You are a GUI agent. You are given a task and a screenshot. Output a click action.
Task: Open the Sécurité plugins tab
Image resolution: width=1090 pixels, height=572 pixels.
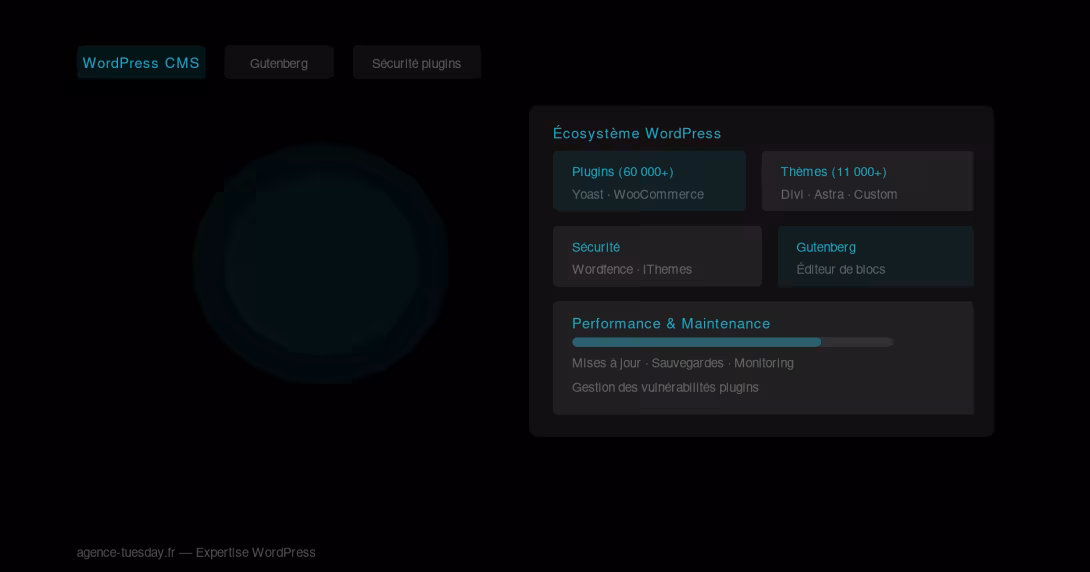pos(416,63)
